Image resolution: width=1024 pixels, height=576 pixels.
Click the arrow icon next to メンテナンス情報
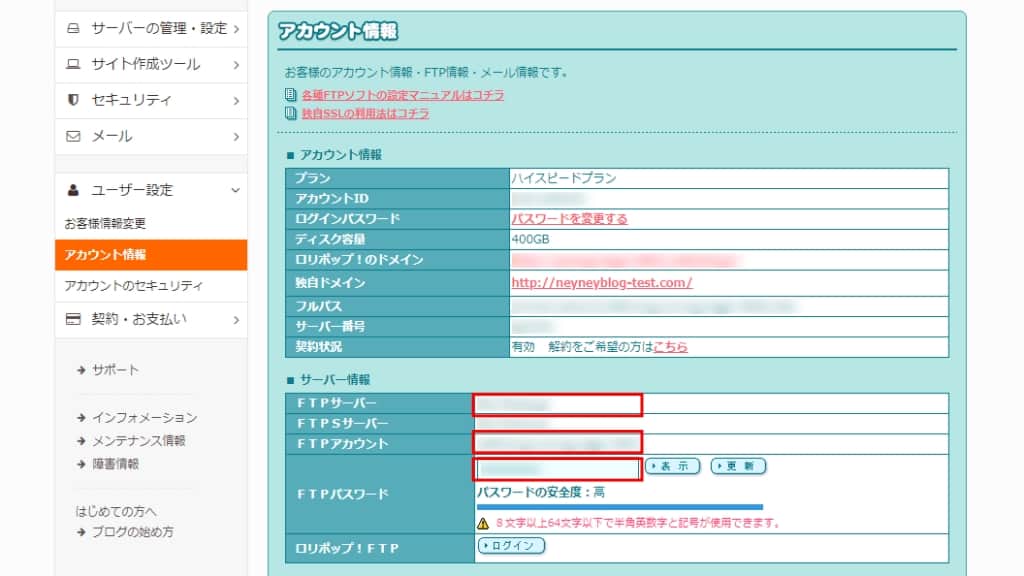click(81, 441)
